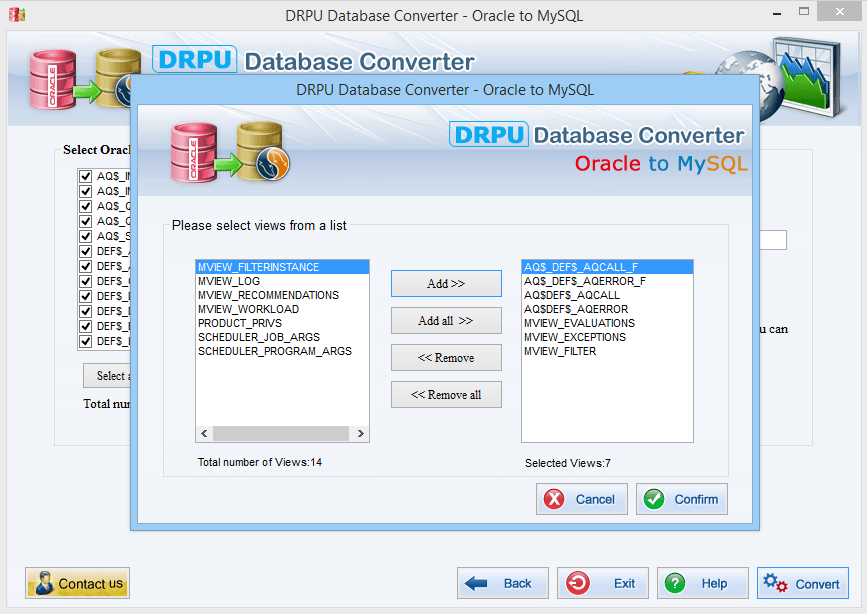Click the person icon on Contact us

(44, 583)
